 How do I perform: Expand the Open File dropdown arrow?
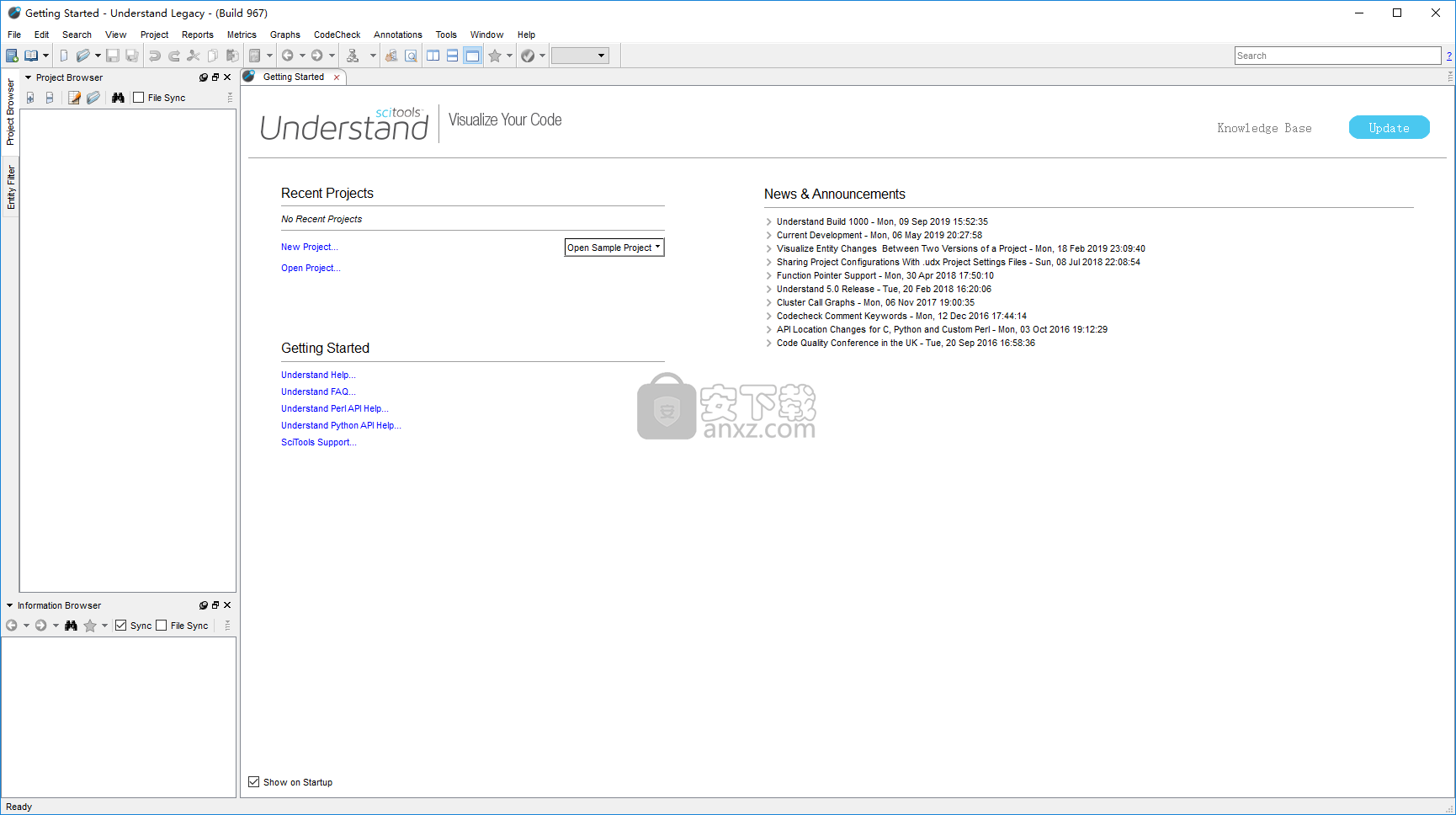tap(98, 56)
